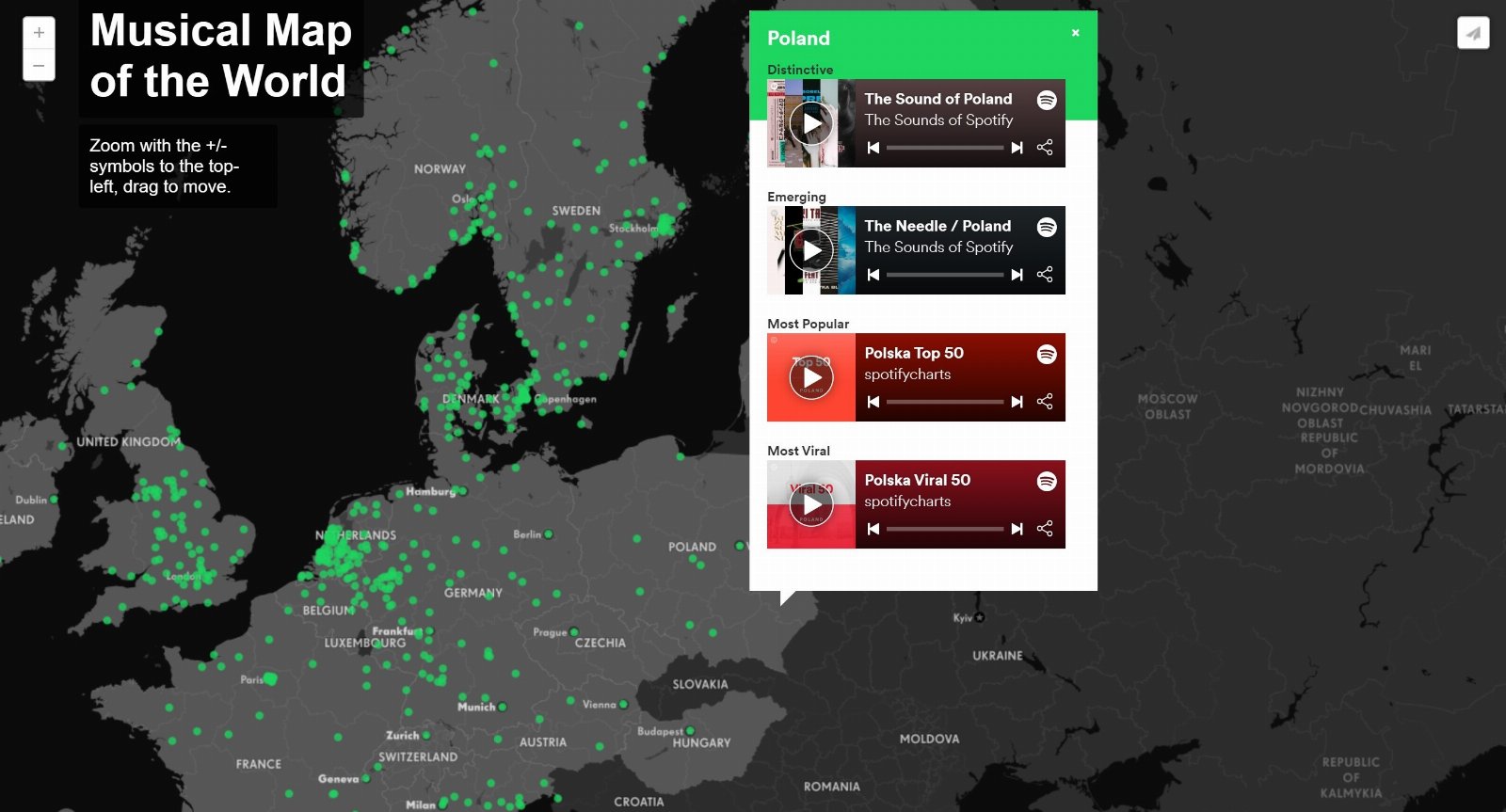Image resolution: width=1506 pixels, height=812 pixels.
Task: Click the location arrow icon top right
Action: pyautogui.click(x=1473, y=33)
